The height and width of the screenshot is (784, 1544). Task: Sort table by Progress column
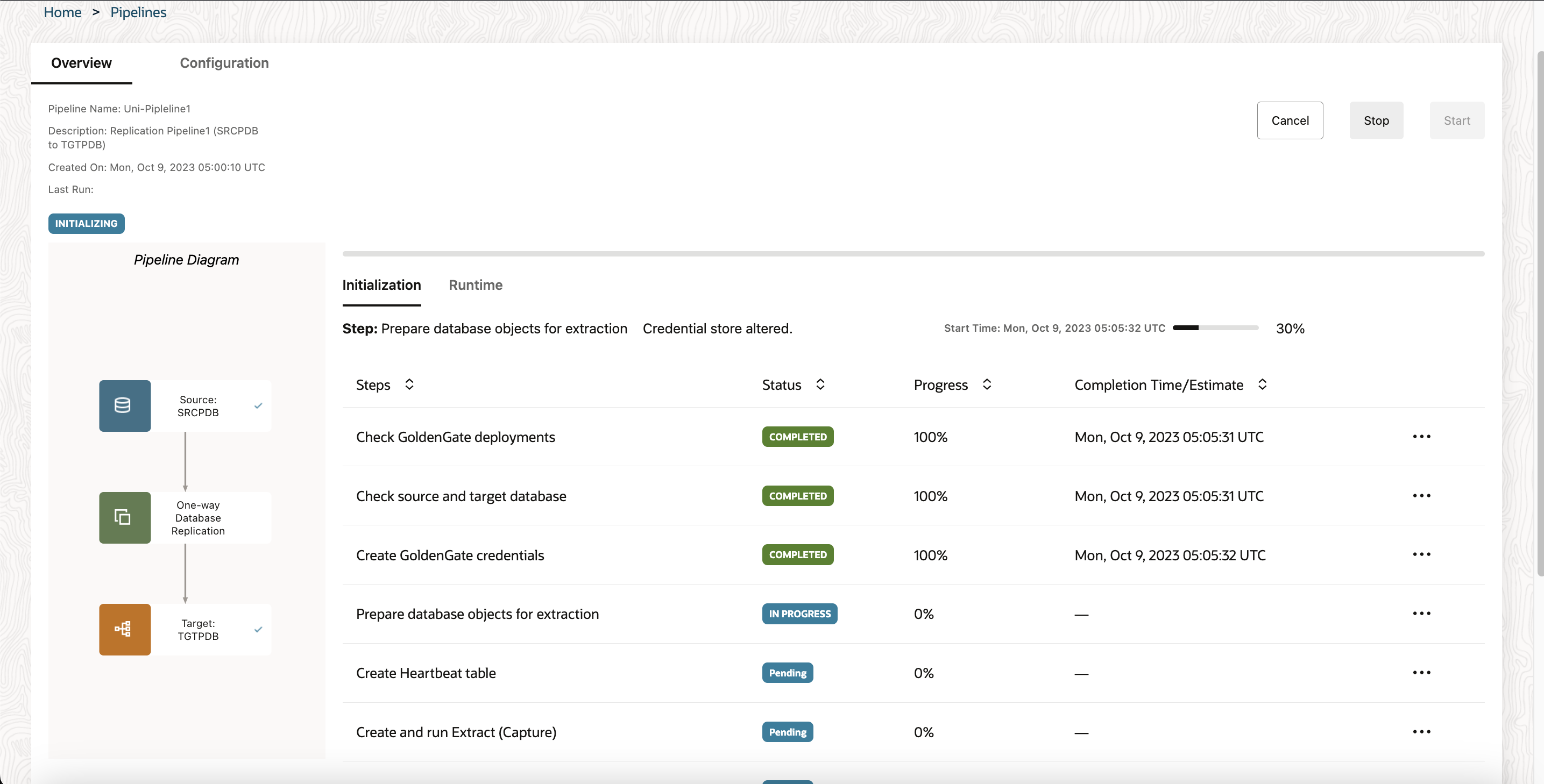click(987, 384)
